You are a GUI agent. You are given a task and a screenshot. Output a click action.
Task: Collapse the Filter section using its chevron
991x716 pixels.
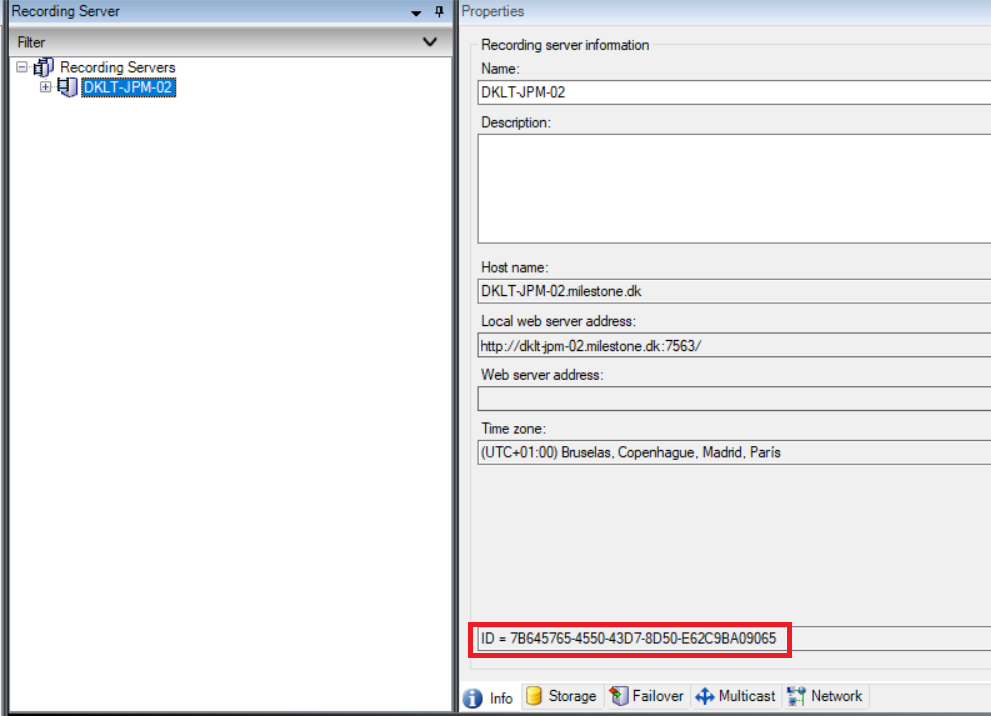[x=429, y=42]
